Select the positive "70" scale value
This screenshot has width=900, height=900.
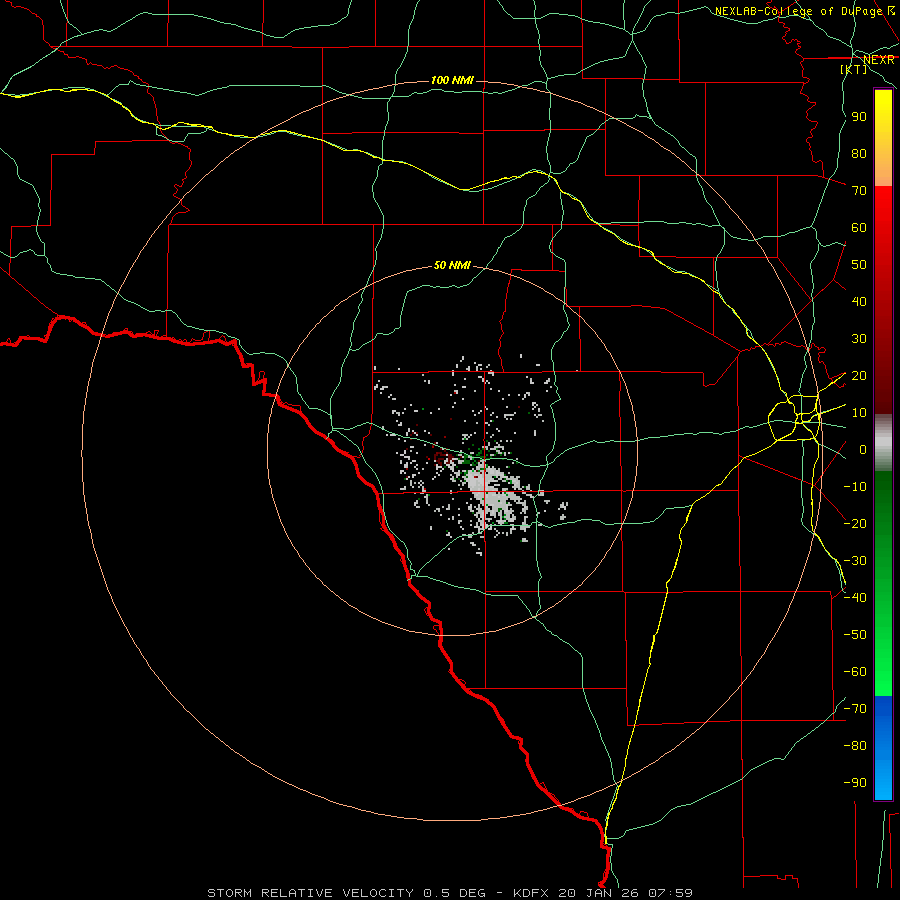[x=859, y=191]
